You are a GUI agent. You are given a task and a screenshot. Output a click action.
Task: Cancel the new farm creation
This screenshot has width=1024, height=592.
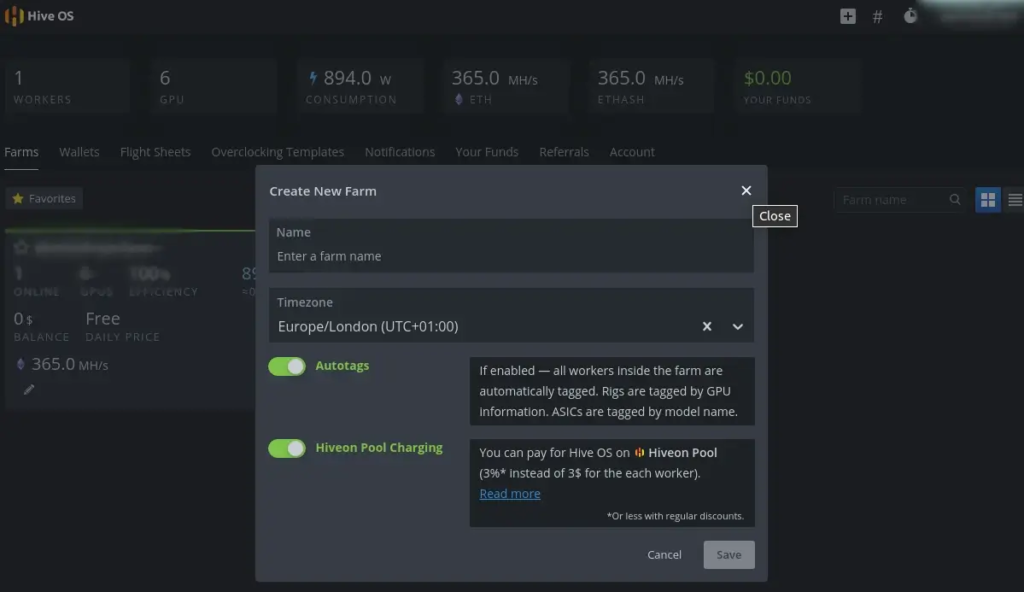pos(664,555)
